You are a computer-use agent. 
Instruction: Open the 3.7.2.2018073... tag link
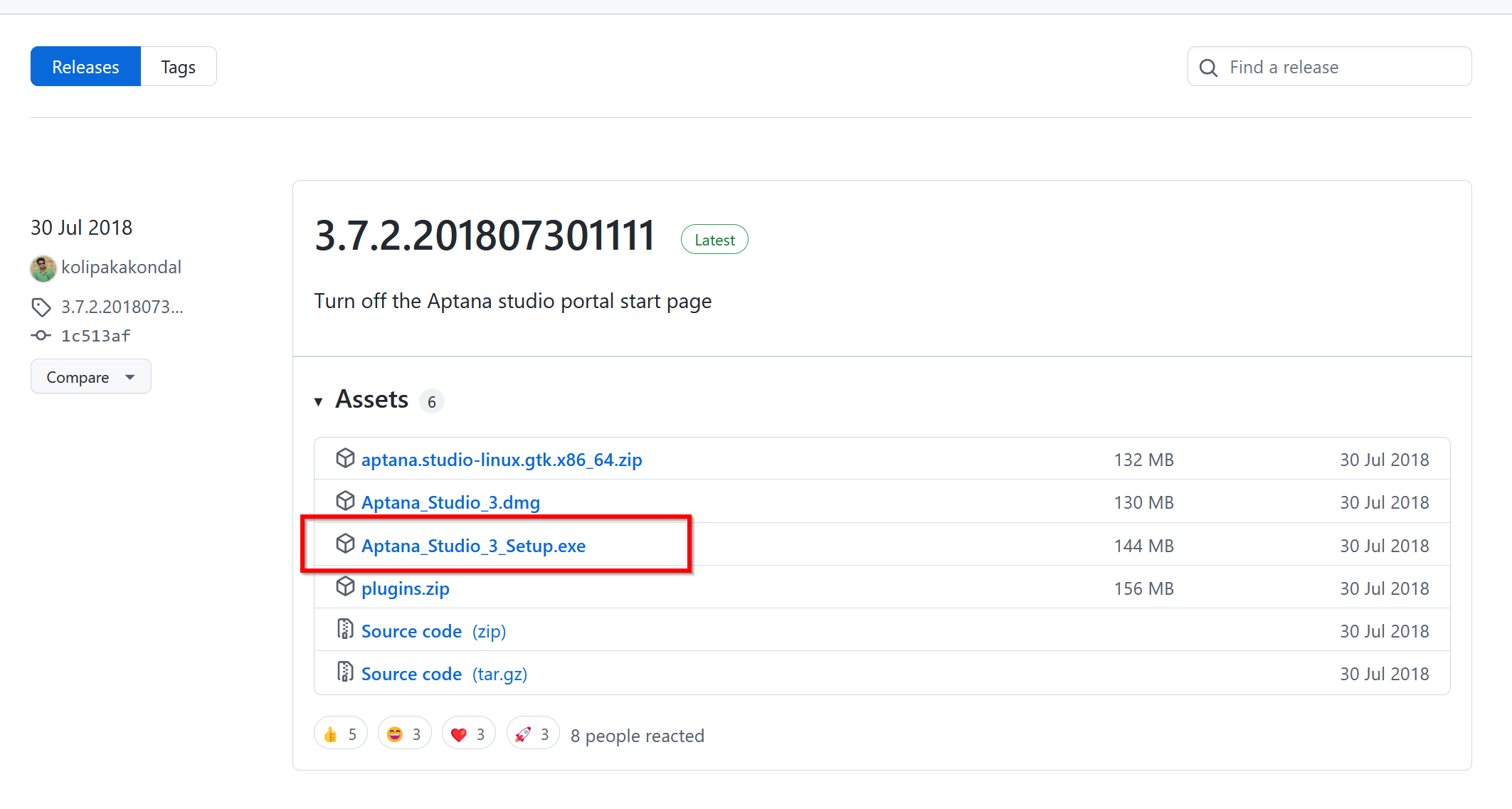[x=122, y=307]
